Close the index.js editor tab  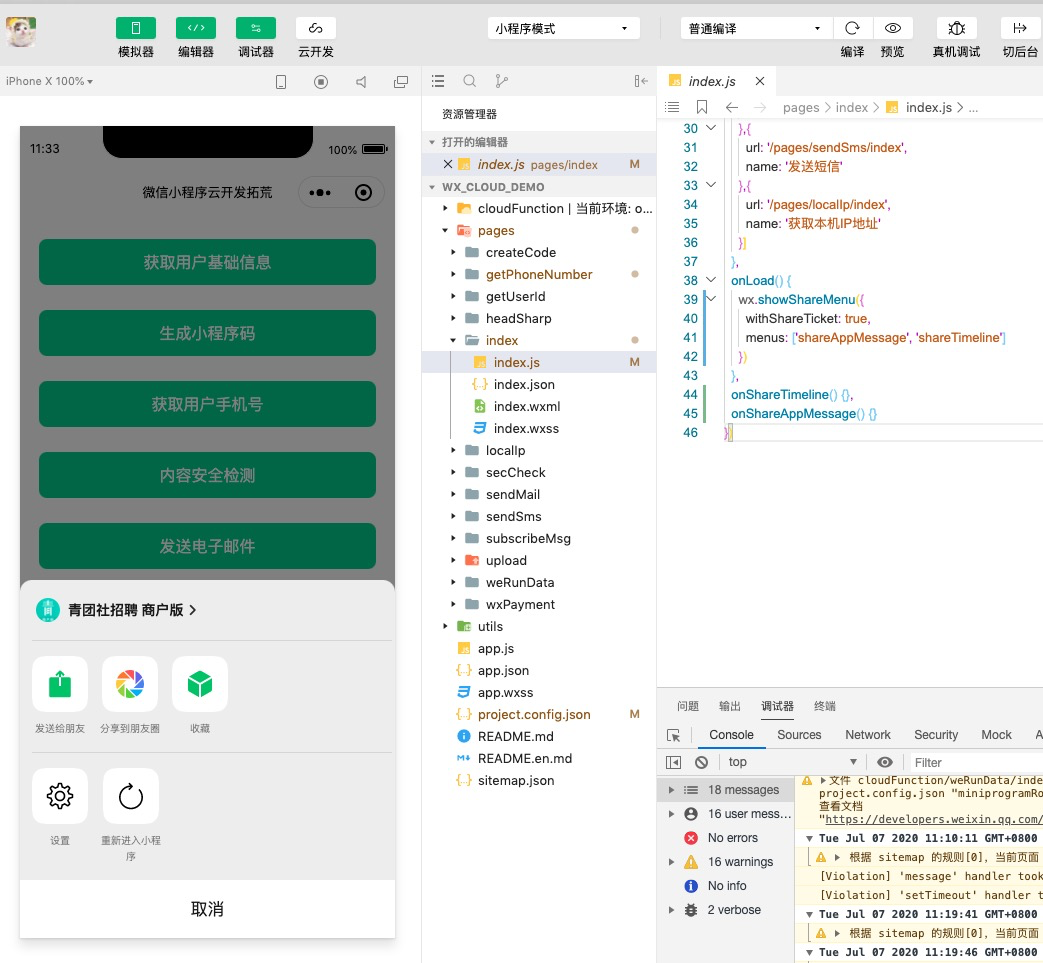click(x=760, y=81)
